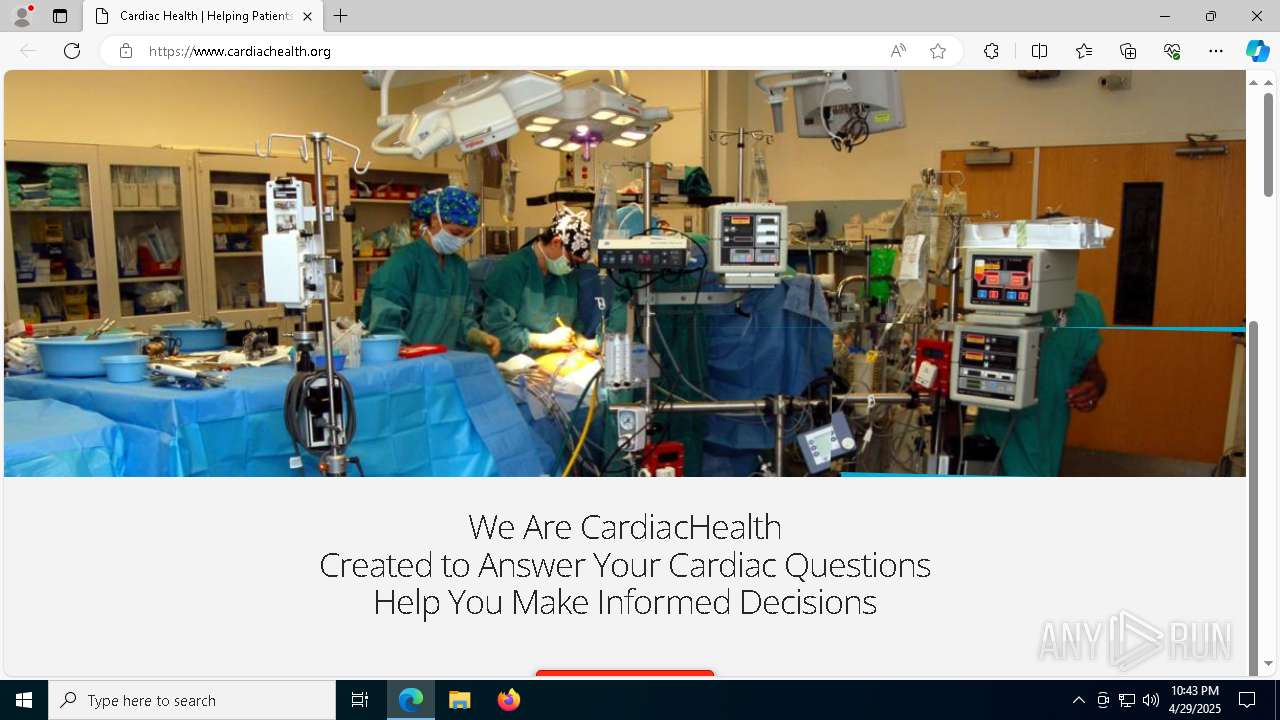
Task: Open the notification center
Action: tap(1247, 700)
